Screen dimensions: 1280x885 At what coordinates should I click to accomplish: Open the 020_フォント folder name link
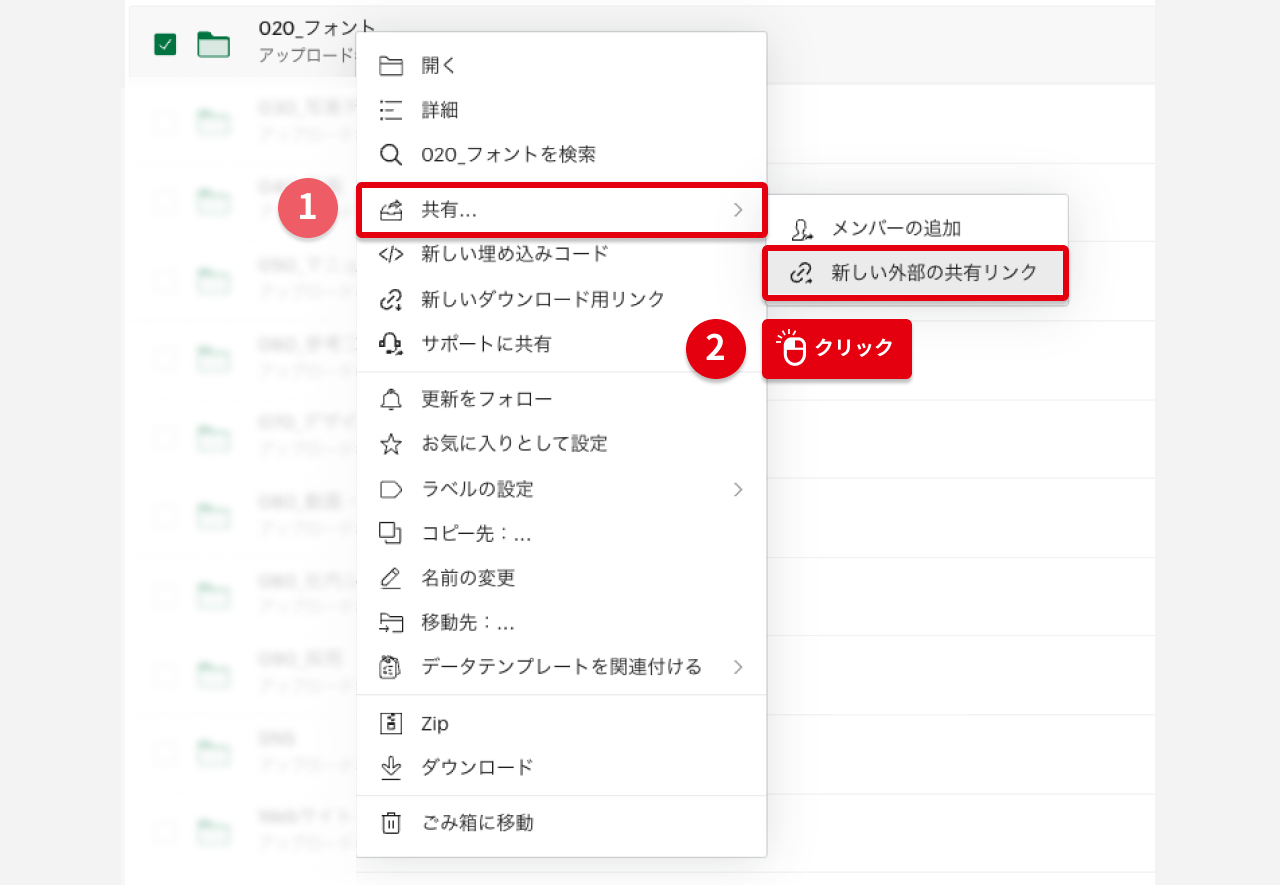coord(316,29)
